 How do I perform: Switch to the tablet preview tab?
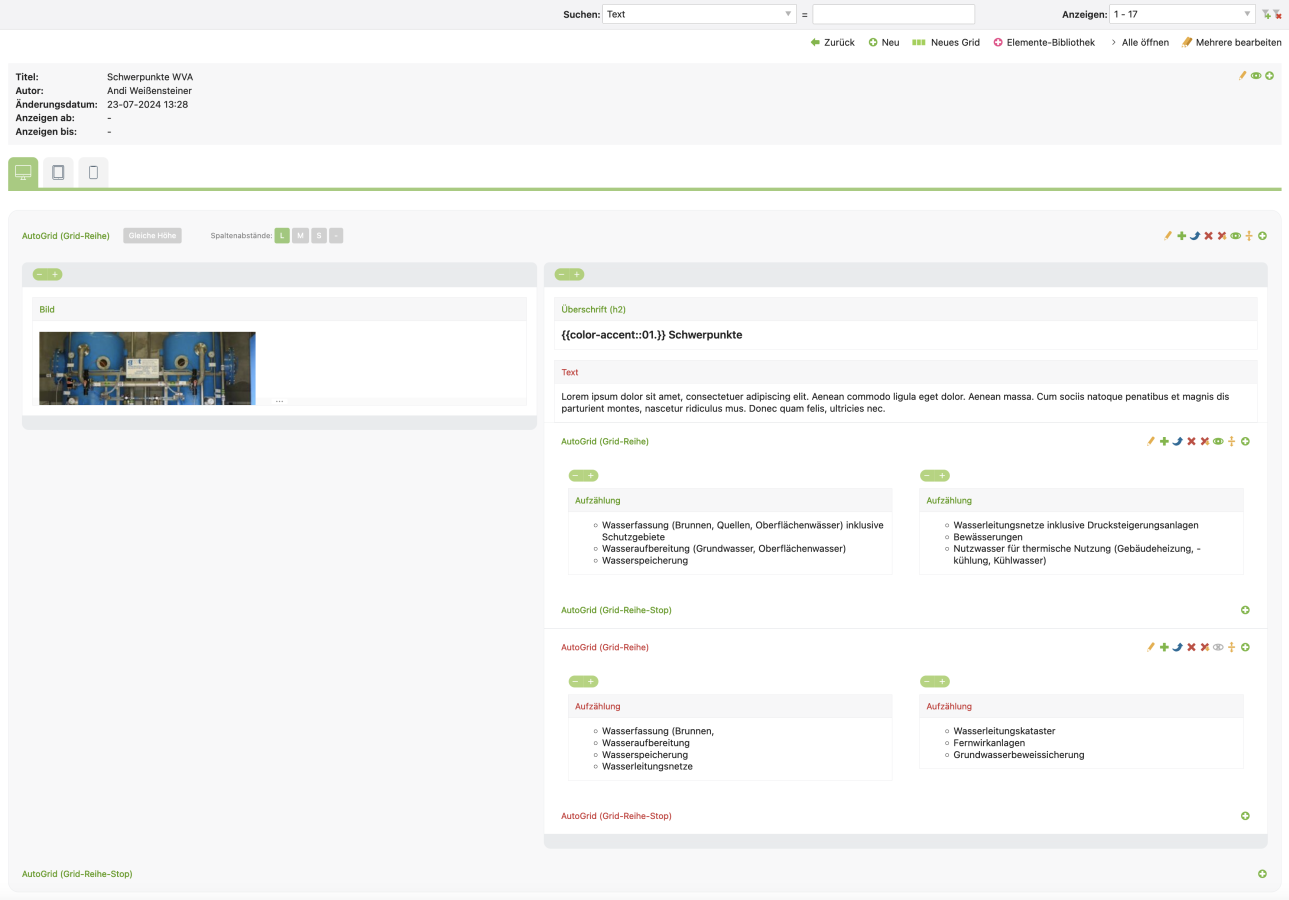click(58, 173)
